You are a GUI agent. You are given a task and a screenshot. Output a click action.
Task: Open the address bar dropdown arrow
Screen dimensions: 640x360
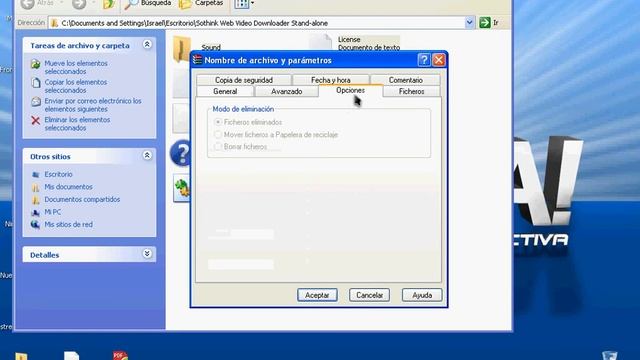(x=469, y=23)
